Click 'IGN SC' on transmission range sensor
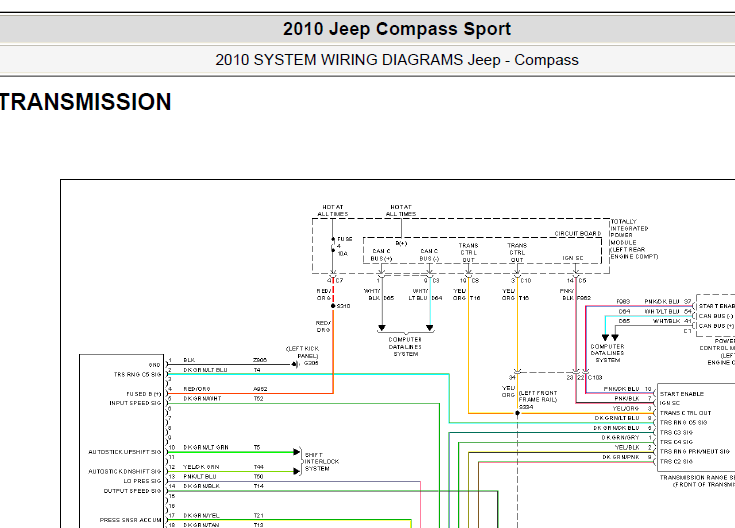The height and width of the screenshot is (528, 735). [670, 403]
